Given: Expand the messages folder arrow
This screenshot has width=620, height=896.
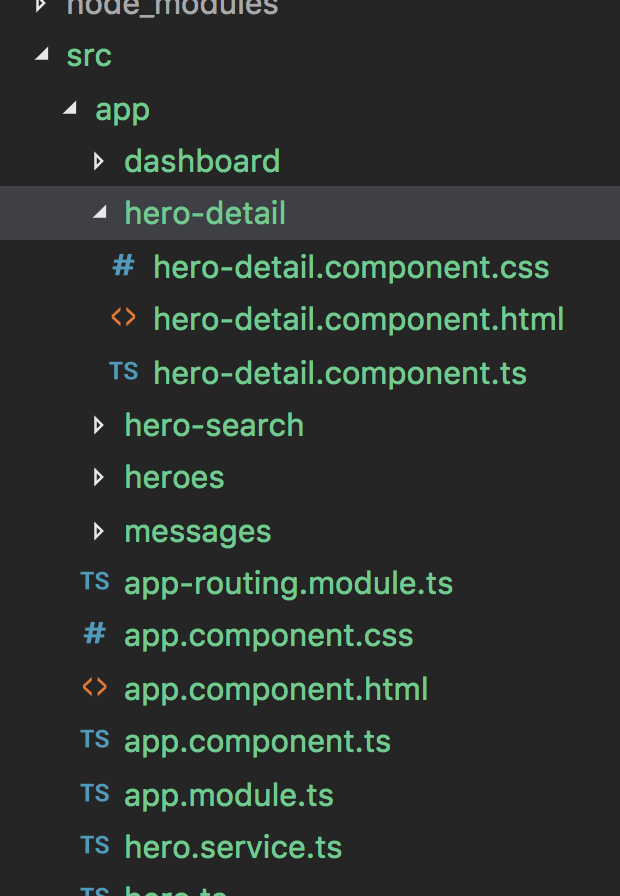Looking at the screenshot, I should point(98,531).
